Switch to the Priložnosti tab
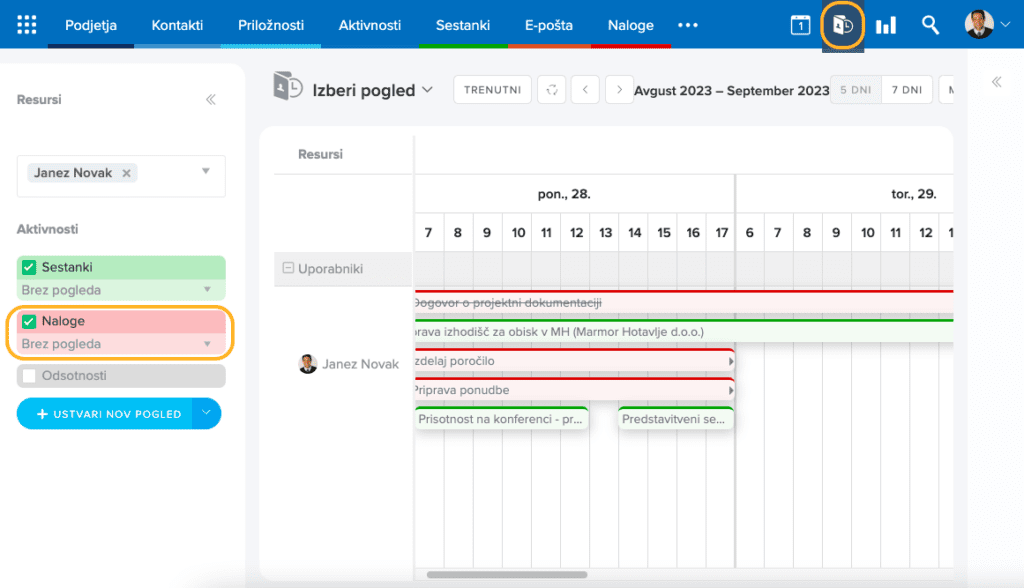This screenshot has width=1024, height=588. coord(271,25)
